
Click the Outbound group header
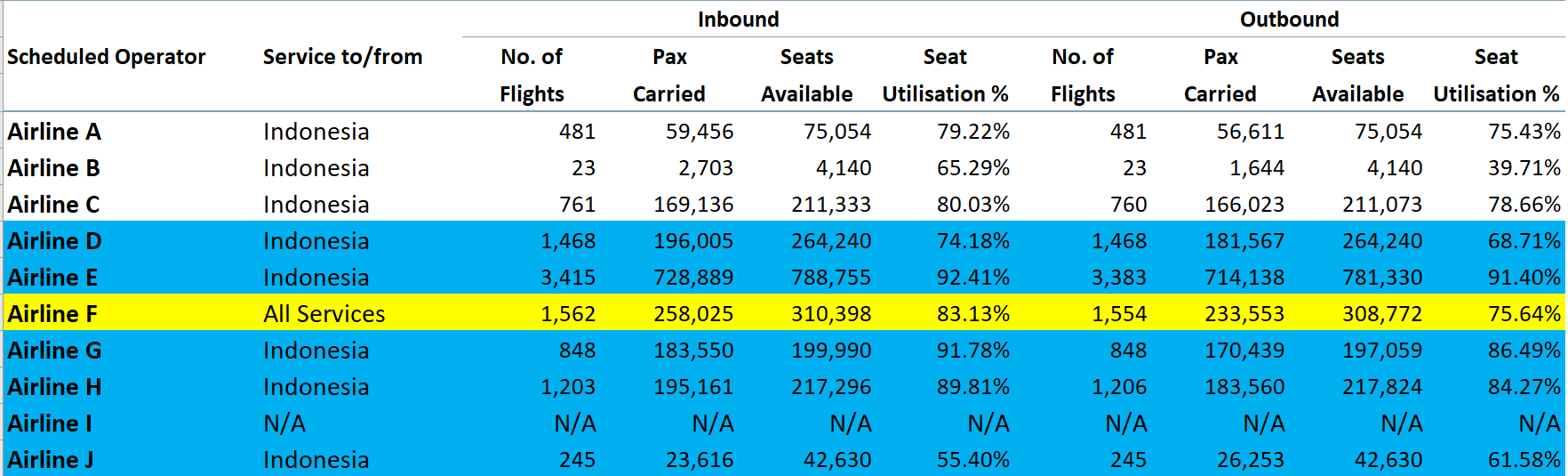1289,19
